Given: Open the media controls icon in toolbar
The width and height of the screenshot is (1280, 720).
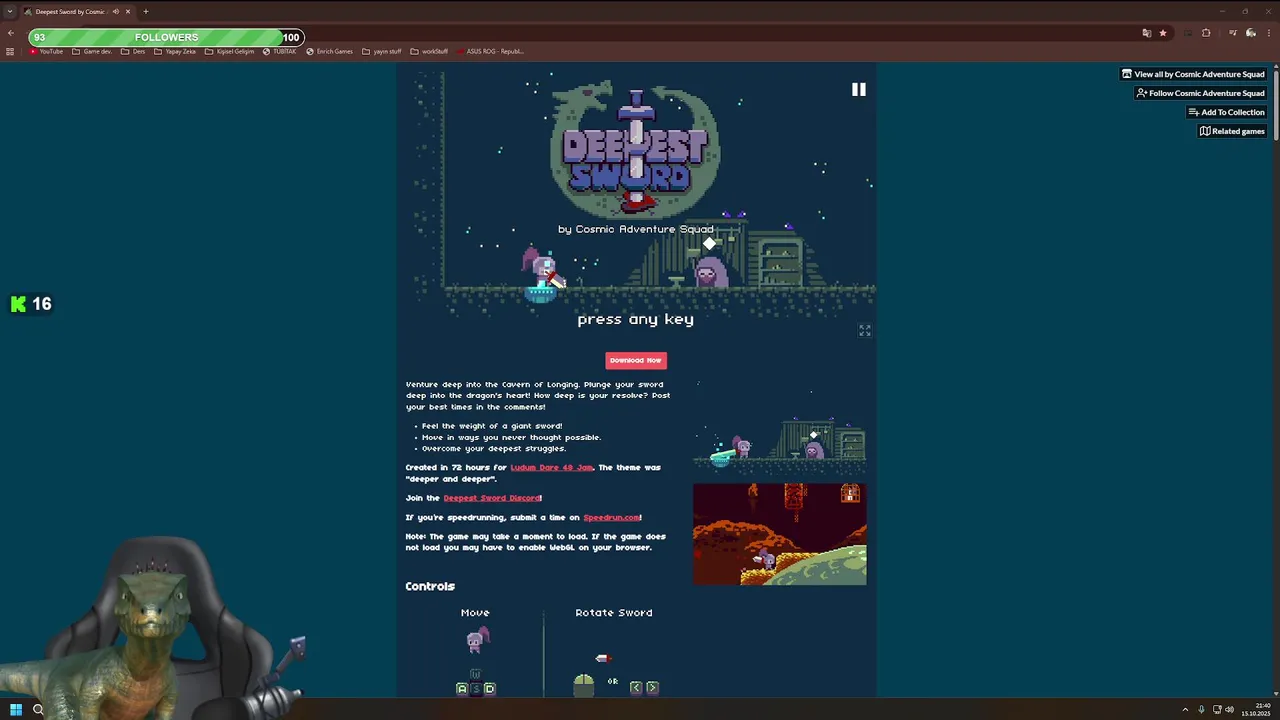Looking at the screenshot, I should pyautogui.click(x=1233, y=33).
